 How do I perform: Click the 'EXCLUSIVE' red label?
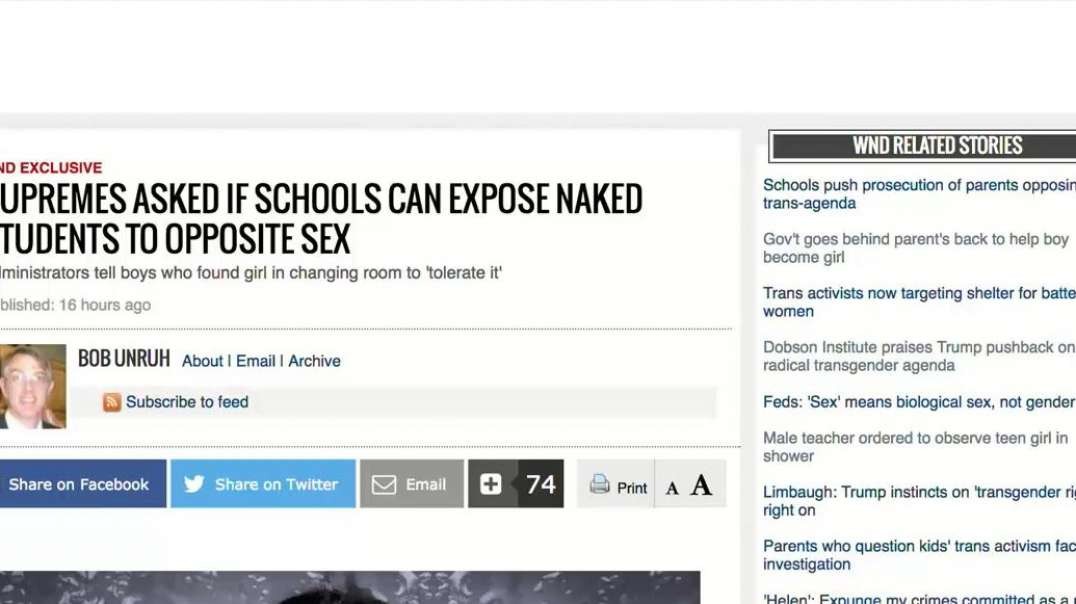(60, 168)
